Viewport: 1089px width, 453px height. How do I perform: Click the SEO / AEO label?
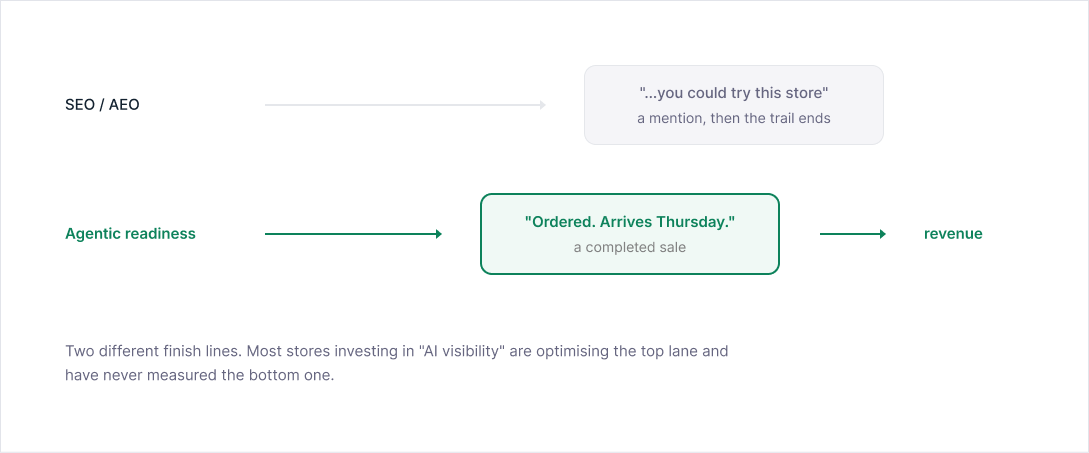(102, 105)
